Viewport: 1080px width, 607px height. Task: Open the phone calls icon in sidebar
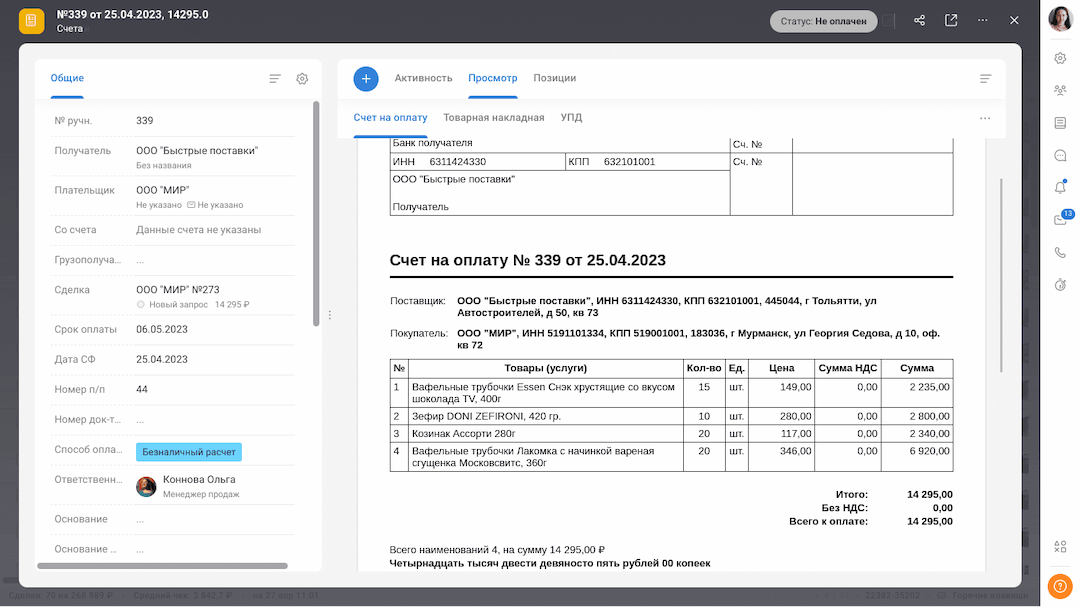pos(1060,252)
